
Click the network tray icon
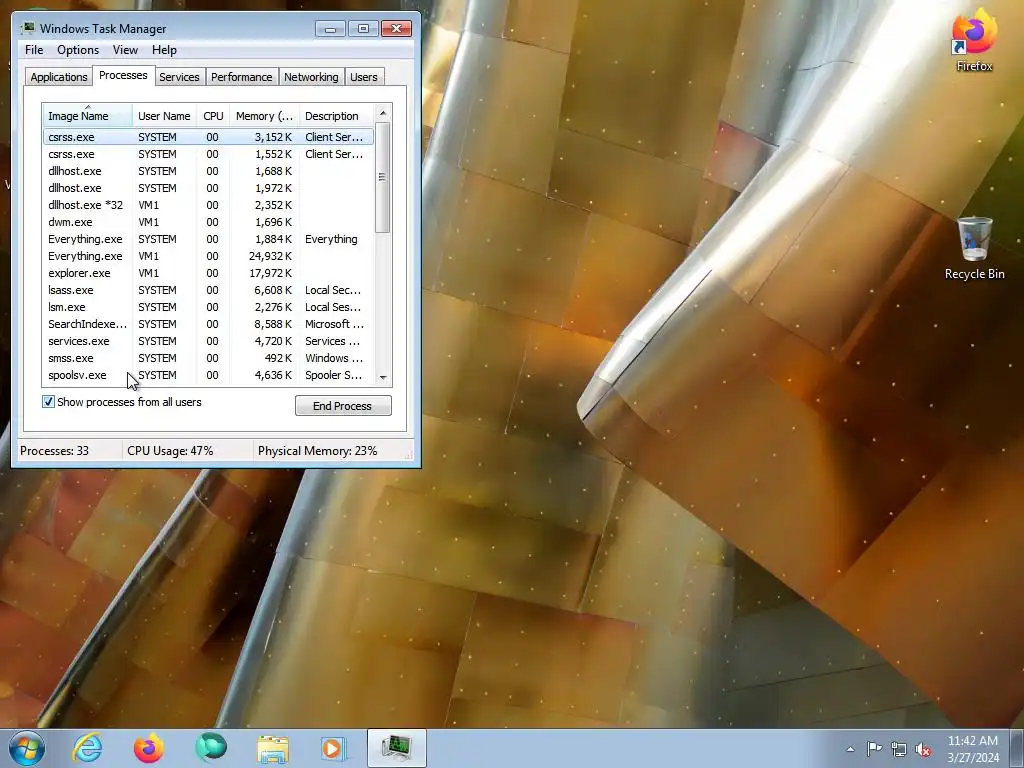[899, 749]
